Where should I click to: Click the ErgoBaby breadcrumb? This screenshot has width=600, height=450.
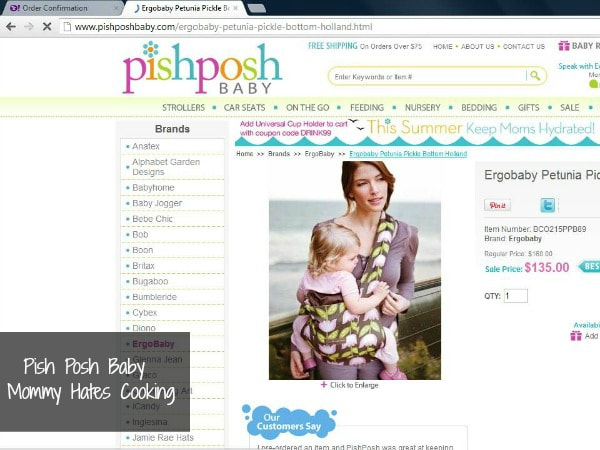point(319,154)
